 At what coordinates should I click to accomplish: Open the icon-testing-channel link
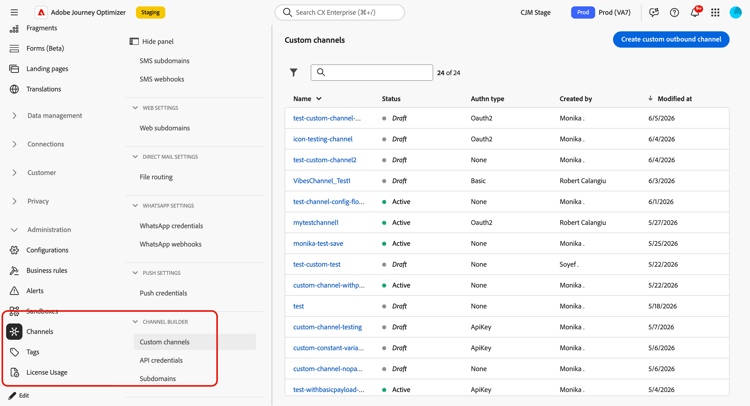(323, 139)
